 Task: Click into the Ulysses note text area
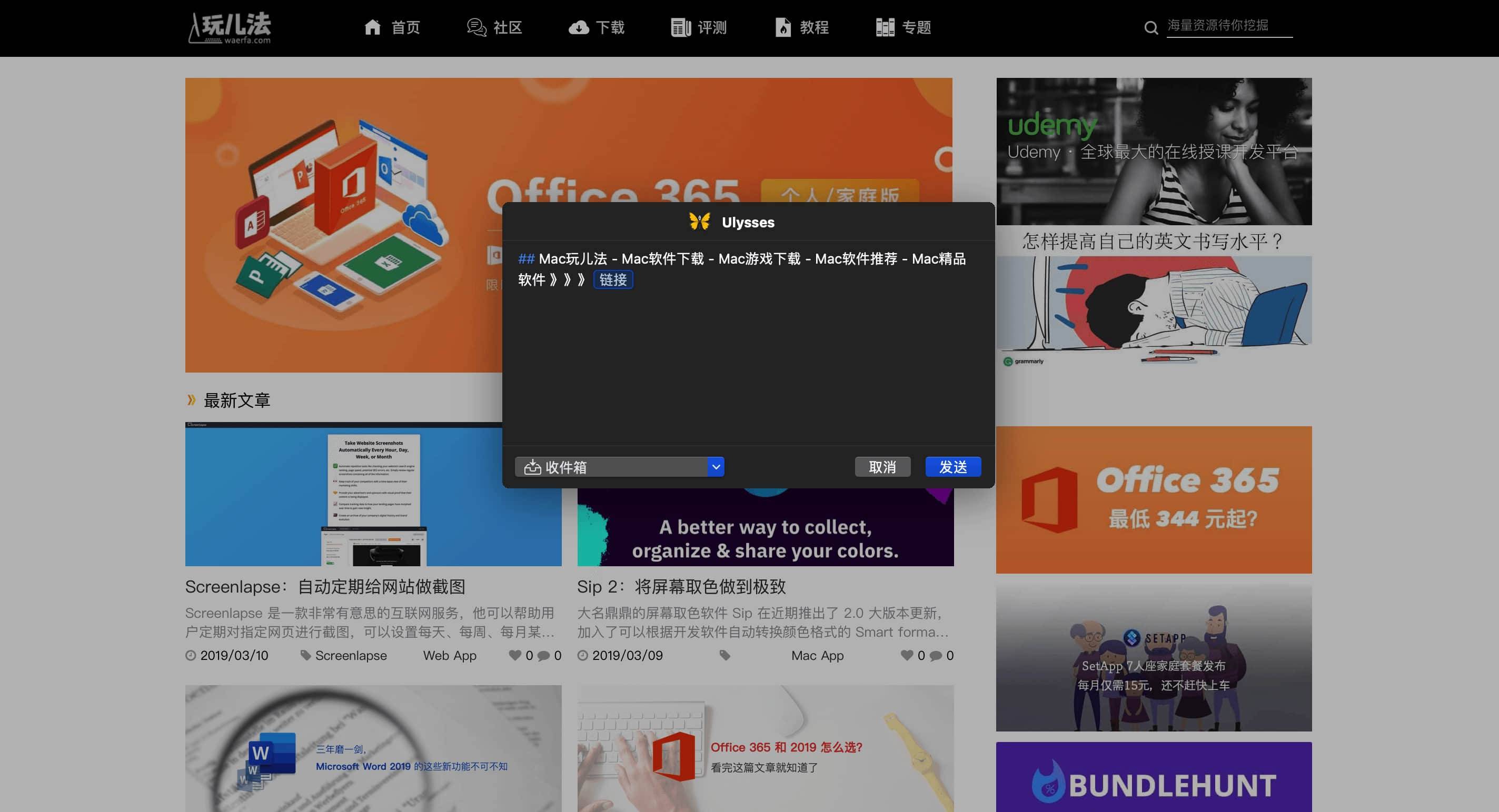(748, 343)
